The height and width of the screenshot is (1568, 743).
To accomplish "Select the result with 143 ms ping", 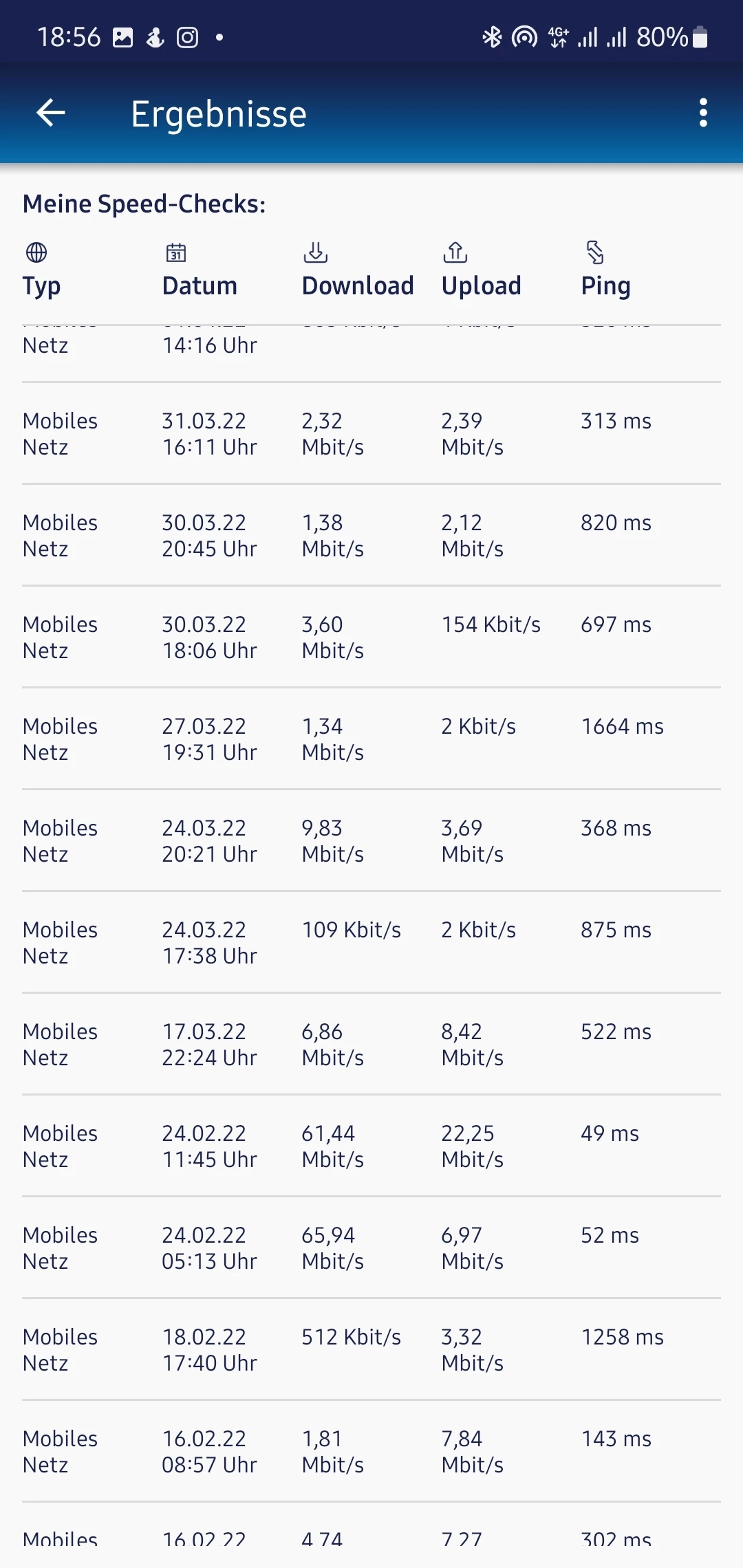I will point(371,1452).
